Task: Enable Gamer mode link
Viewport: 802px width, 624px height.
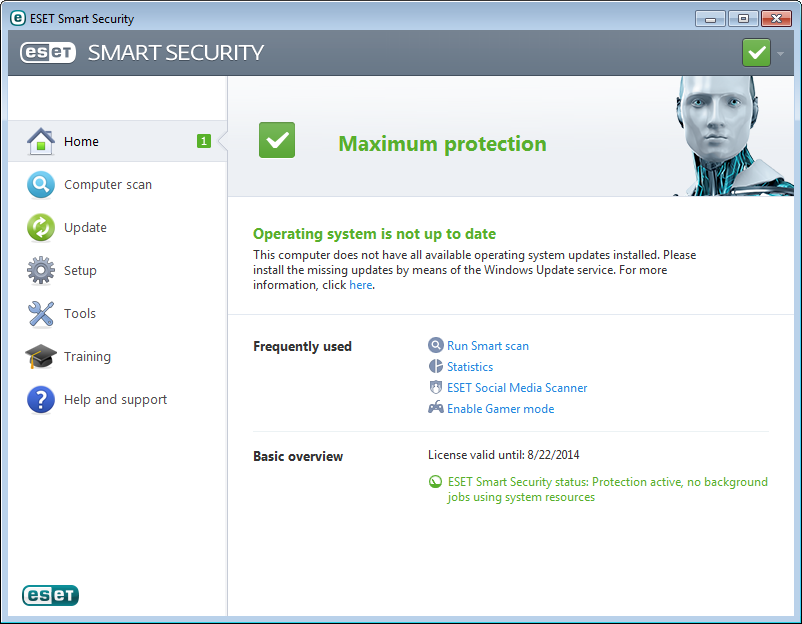Action: (x=500, y=408)
